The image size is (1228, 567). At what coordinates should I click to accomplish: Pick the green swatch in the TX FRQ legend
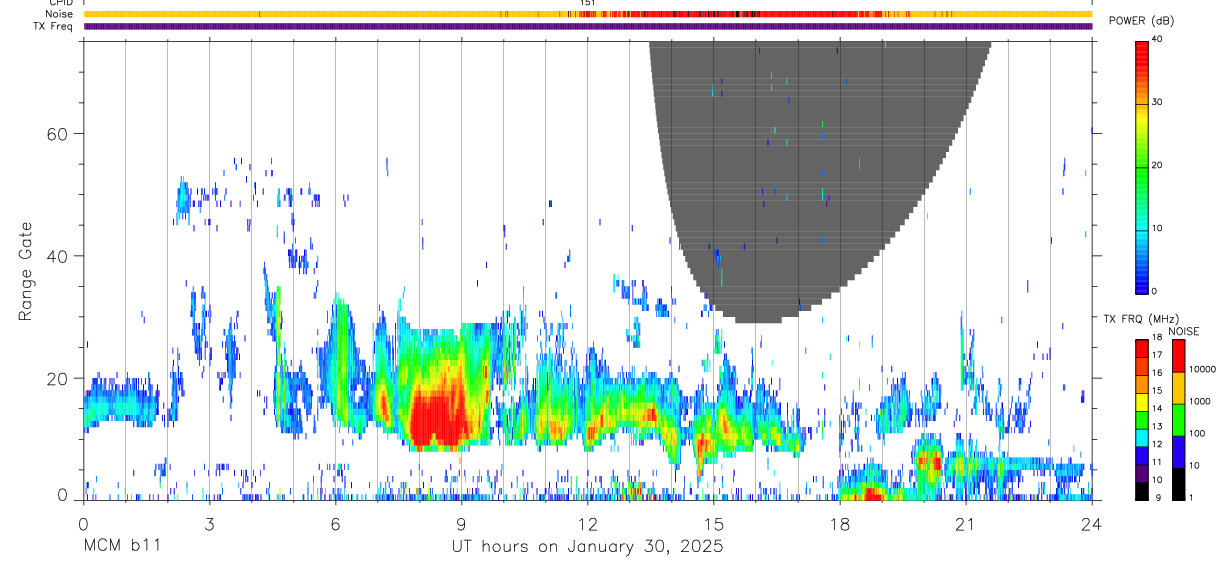(1142, 420)
